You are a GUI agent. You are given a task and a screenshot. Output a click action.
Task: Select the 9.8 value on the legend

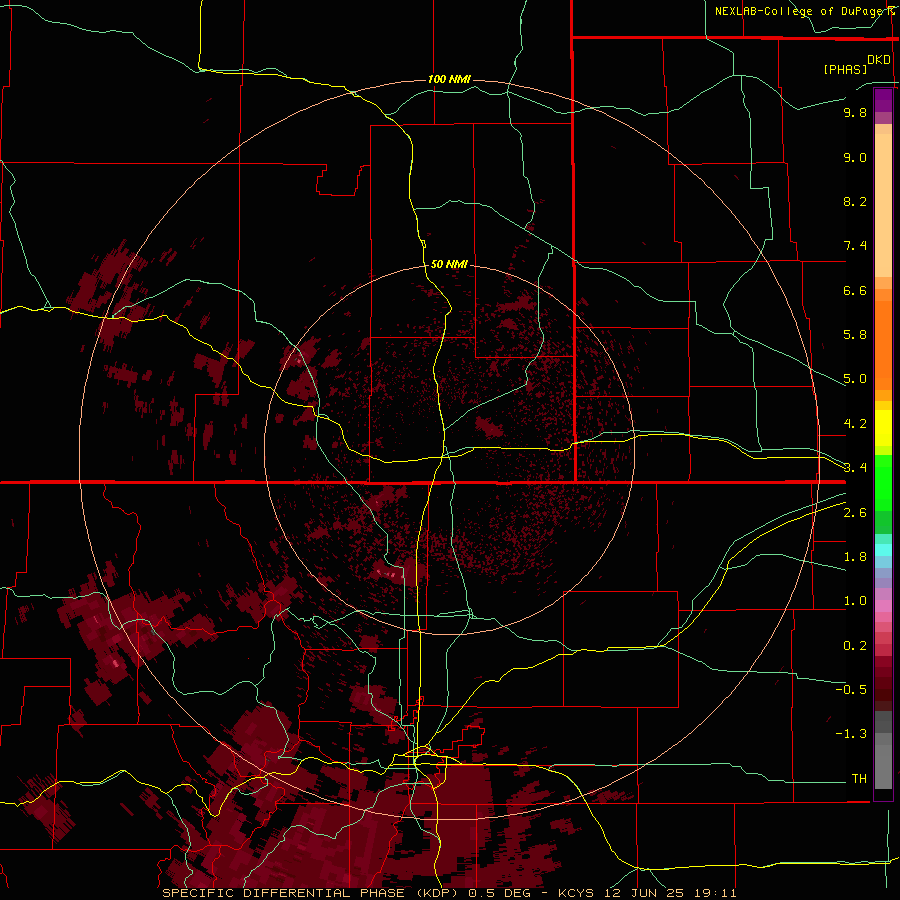(855, 112)
